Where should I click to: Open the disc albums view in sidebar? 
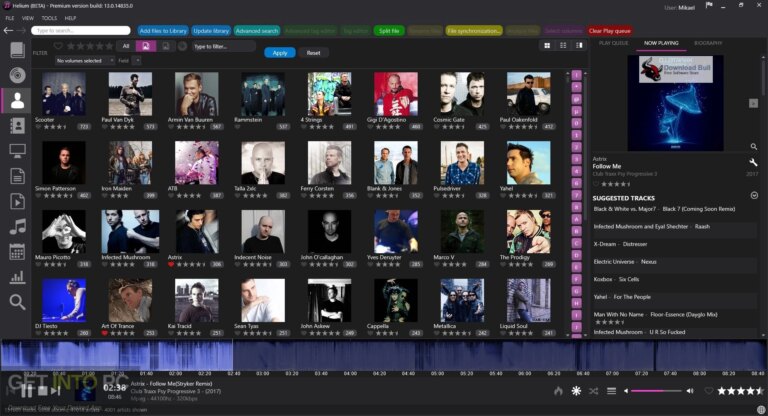coord(17,75)
